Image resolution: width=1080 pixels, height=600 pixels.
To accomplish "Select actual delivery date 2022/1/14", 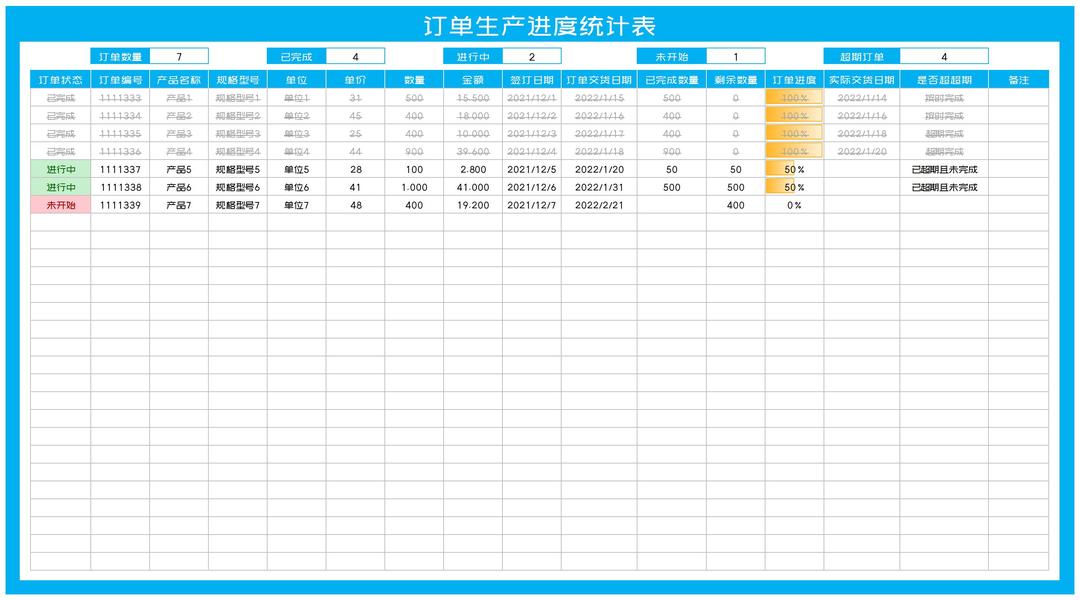I will coord(862,98).
